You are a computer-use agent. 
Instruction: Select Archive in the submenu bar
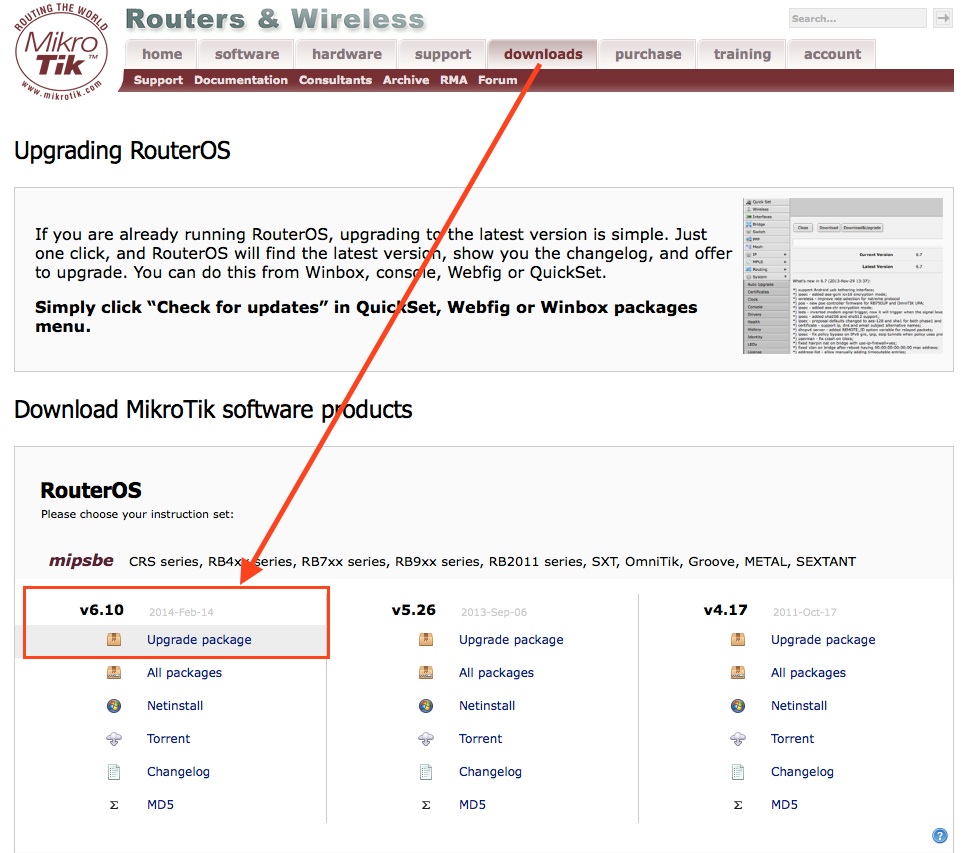click(406, 80)
